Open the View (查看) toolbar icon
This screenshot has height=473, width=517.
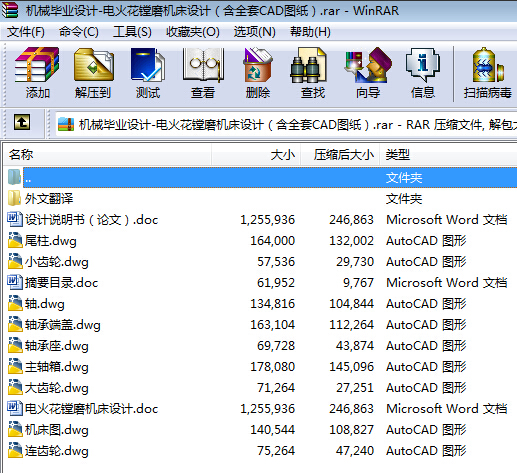pyautogui.click(x=203, y=65)
